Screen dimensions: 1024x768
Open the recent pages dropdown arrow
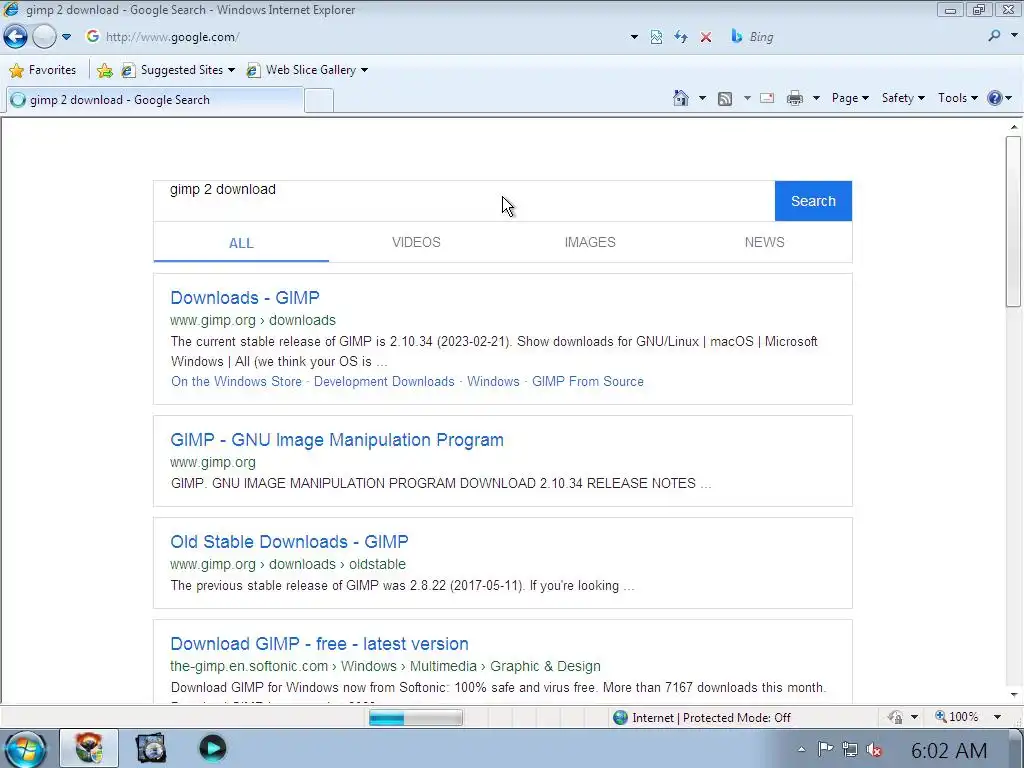pyautogui.click(x=66, y=37)
